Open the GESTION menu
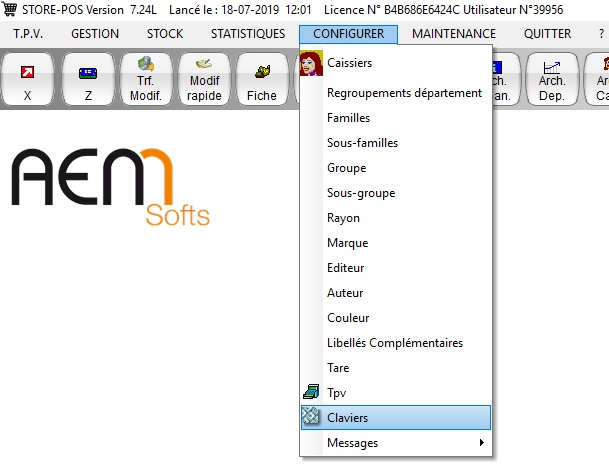Viewport: 609px width, 474px height. coord(95,34)
